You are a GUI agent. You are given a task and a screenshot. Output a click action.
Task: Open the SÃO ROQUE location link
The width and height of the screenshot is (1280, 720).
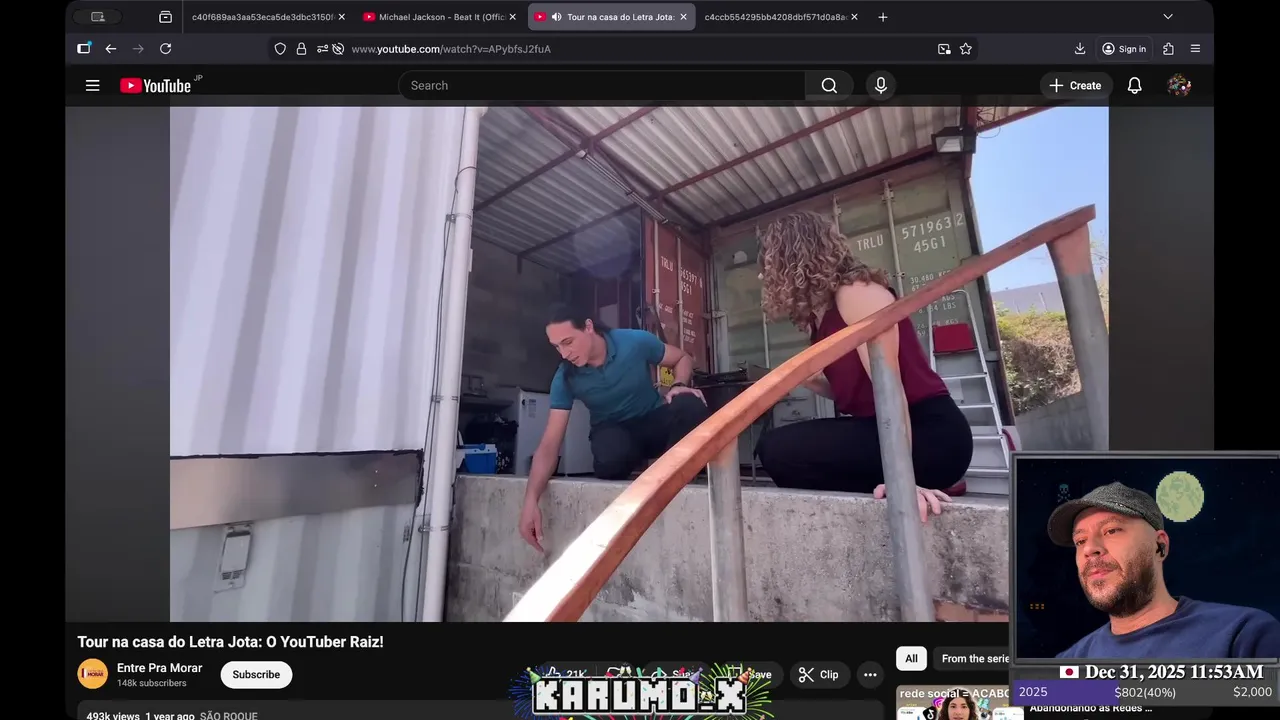pos(229,716)
